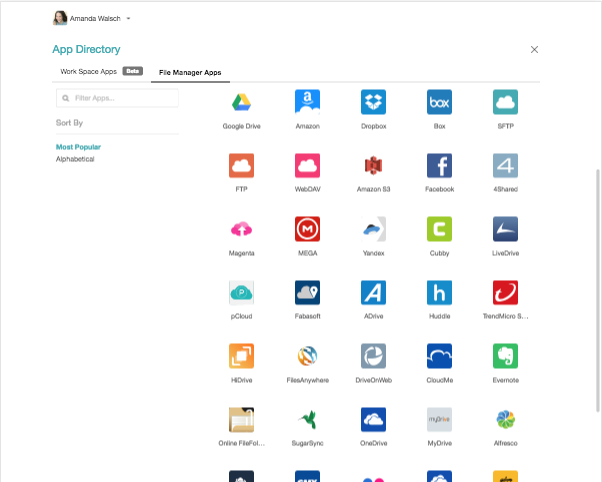Open the SugarSync app icon
The width and height of the screenshot is (602, 482).
pos(308,420)
